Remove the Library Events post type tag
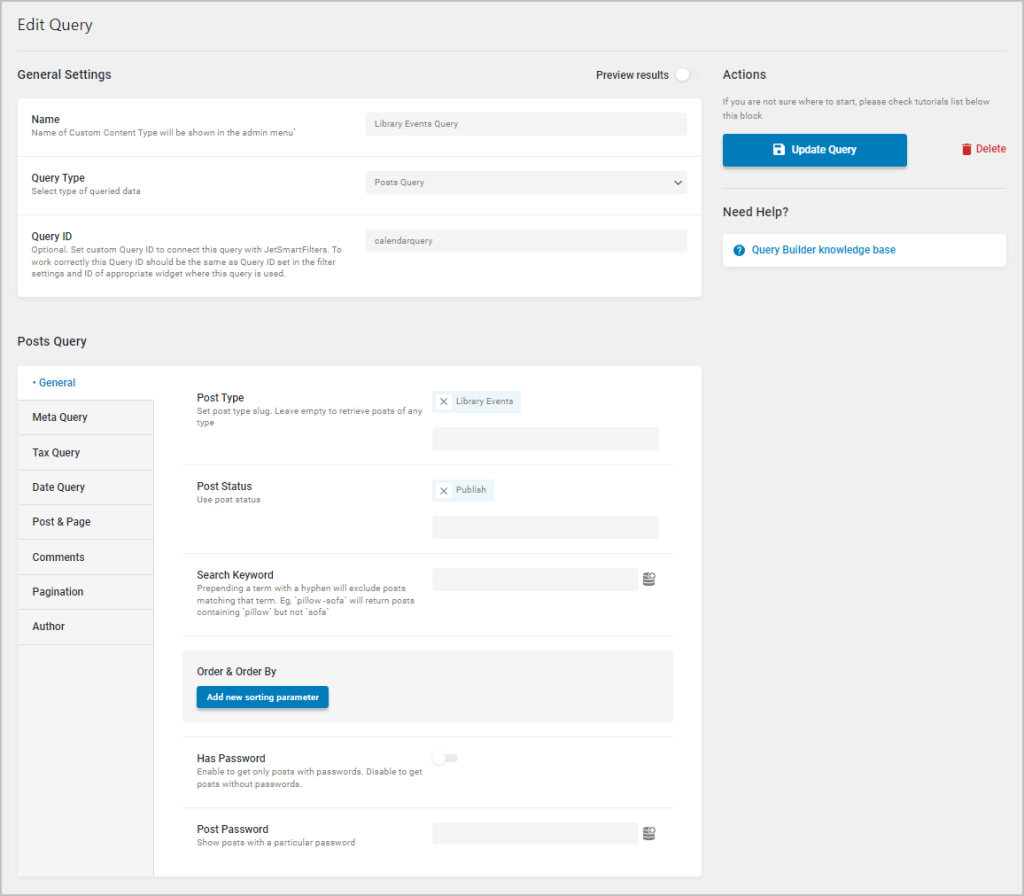The height and width of the screenshot is (896, 1024). coord(444,400)
